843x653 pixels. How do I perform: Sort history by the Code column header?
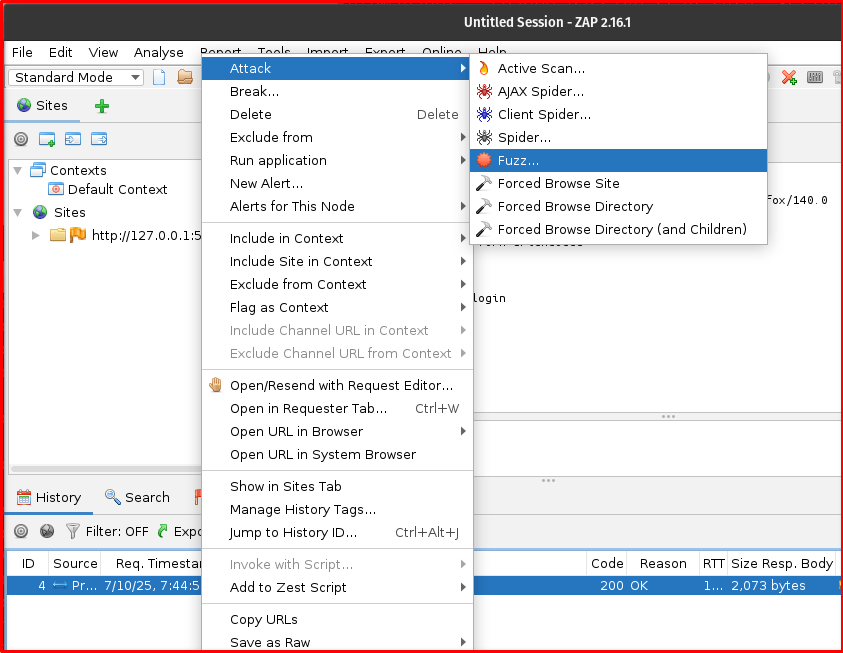[x=607, y=563]
